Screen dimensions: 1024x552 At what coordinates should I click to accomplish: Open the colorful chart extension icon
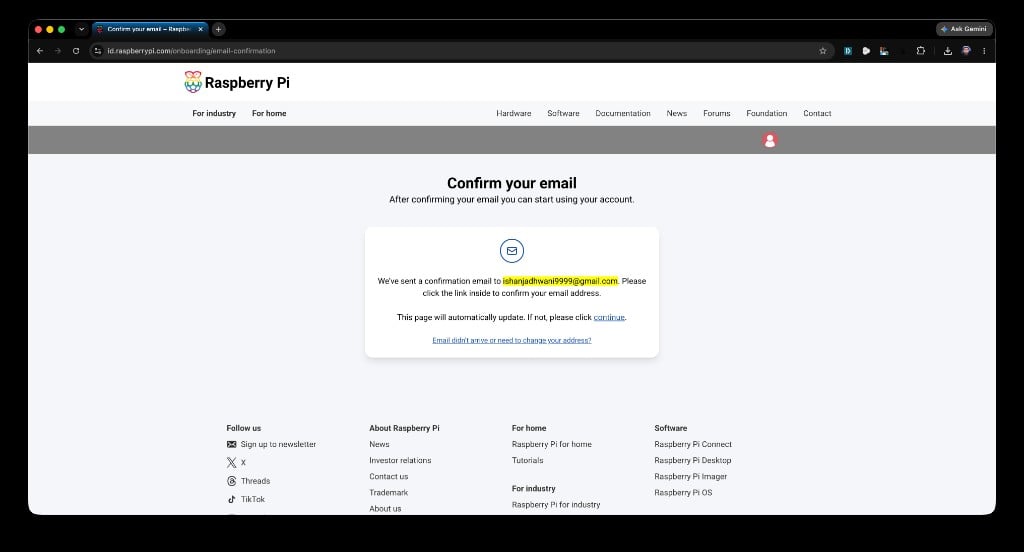[x=884, y=51]
